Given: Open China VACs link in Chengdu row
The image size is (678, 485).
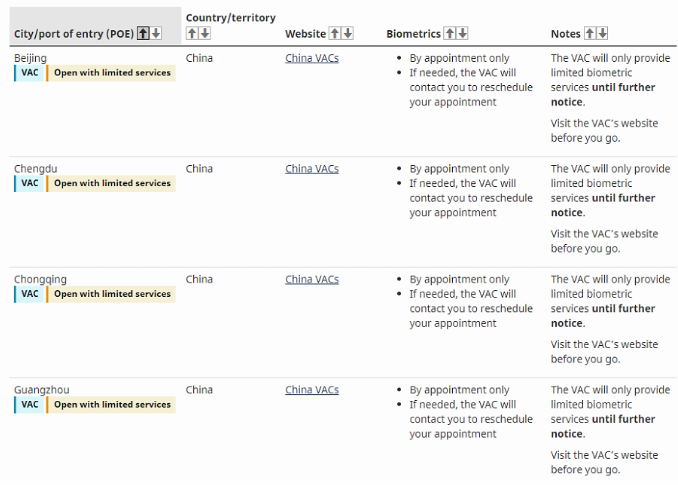Looking at the screenshot, I should [312, 169].
